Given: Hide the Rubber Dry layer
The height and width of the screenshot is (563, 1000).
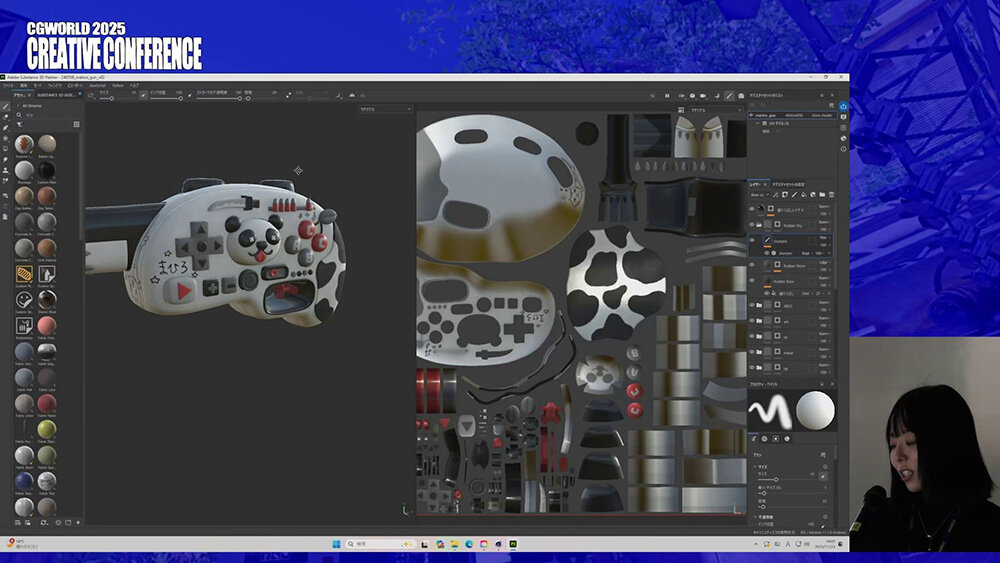Looking at the screenshot, I should tap(752, 225).
